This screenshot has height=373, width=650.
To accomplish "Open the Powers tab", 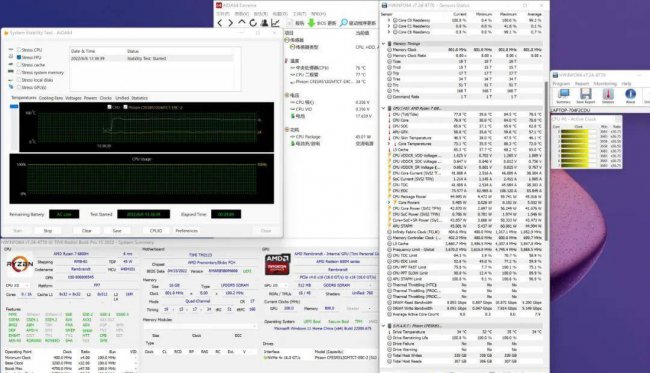I will [90, 98].
